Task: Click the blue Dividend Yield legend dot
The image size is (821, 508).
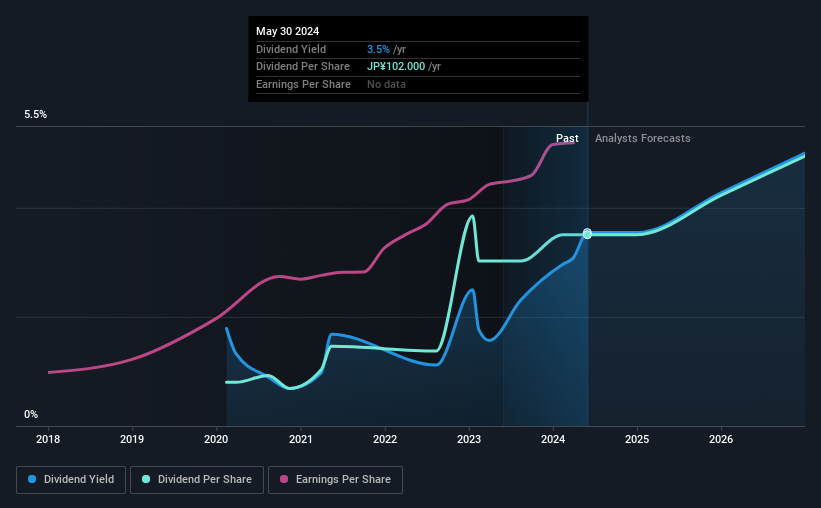Action: (32, 479)
